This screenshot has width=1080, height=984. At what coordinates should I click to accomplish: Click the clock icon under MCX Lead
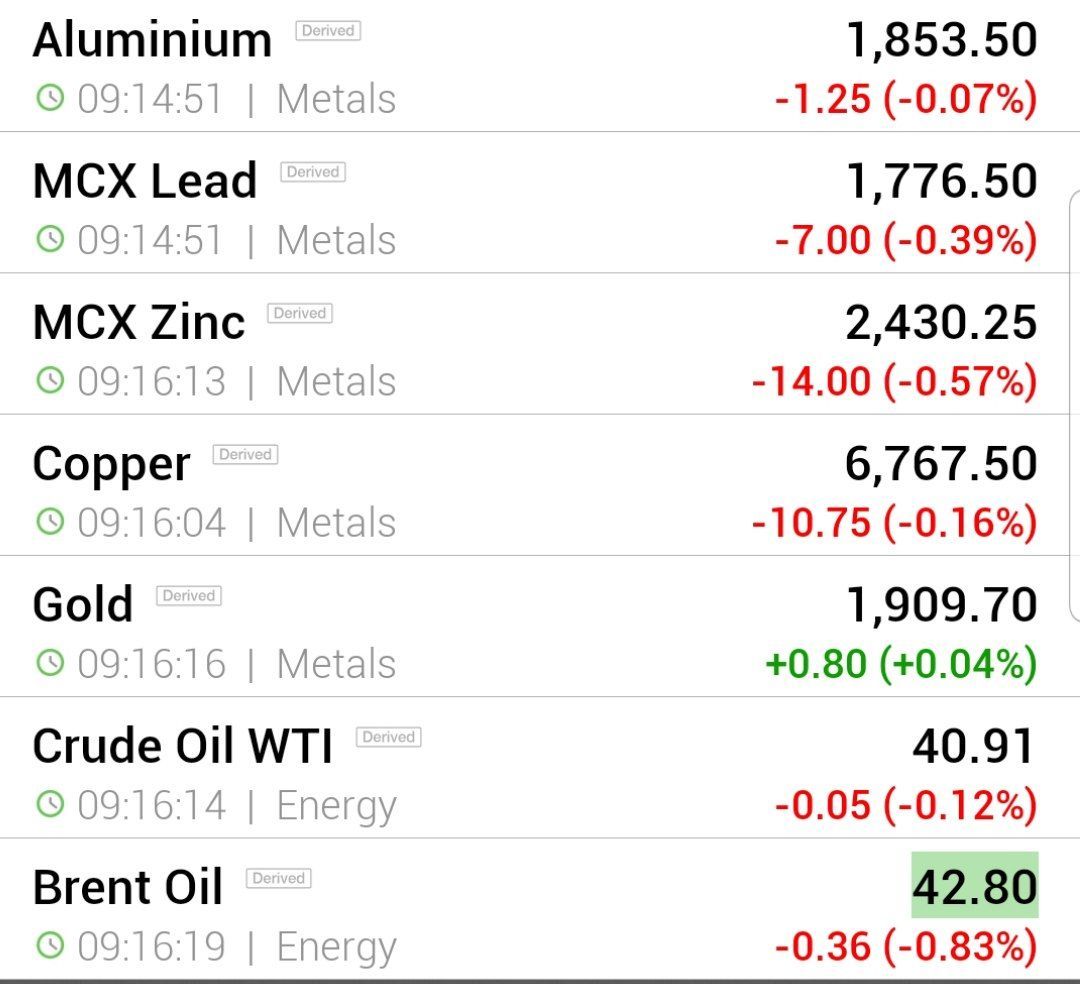50,239
